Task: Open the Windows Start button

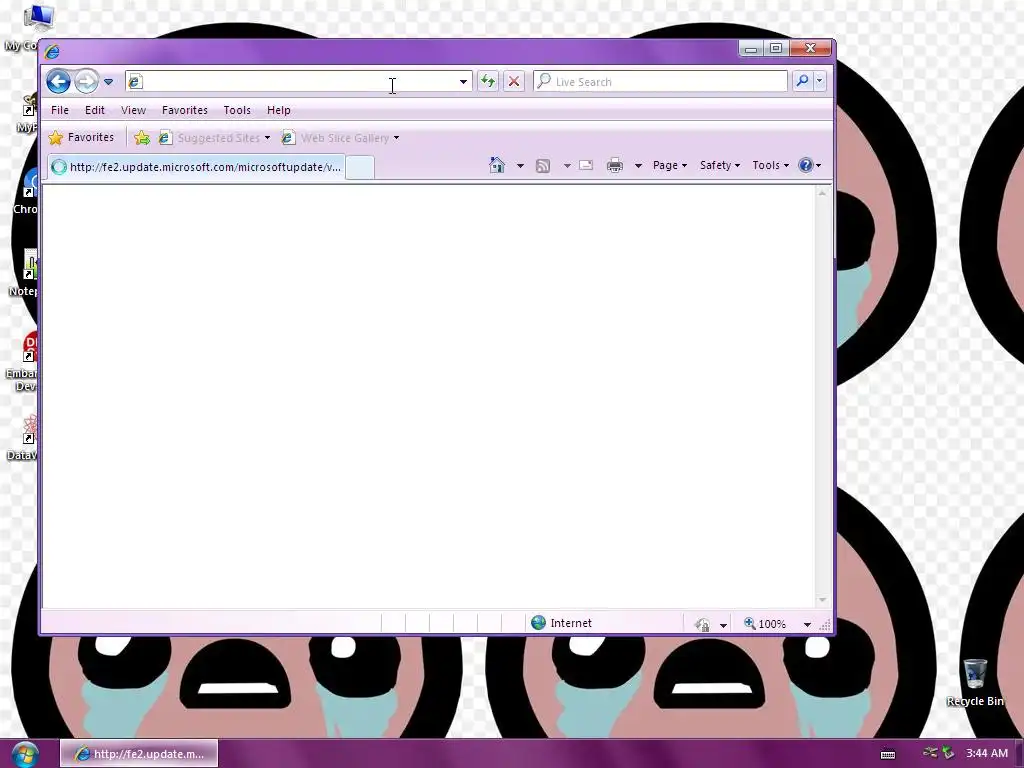Action: (24, 755)
